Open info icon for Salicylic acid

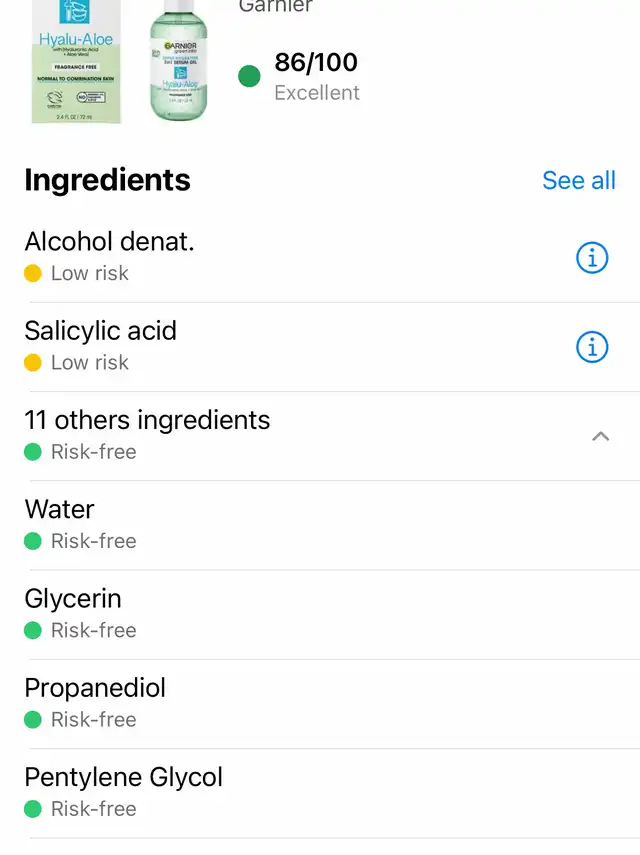[x=591, y=347]
